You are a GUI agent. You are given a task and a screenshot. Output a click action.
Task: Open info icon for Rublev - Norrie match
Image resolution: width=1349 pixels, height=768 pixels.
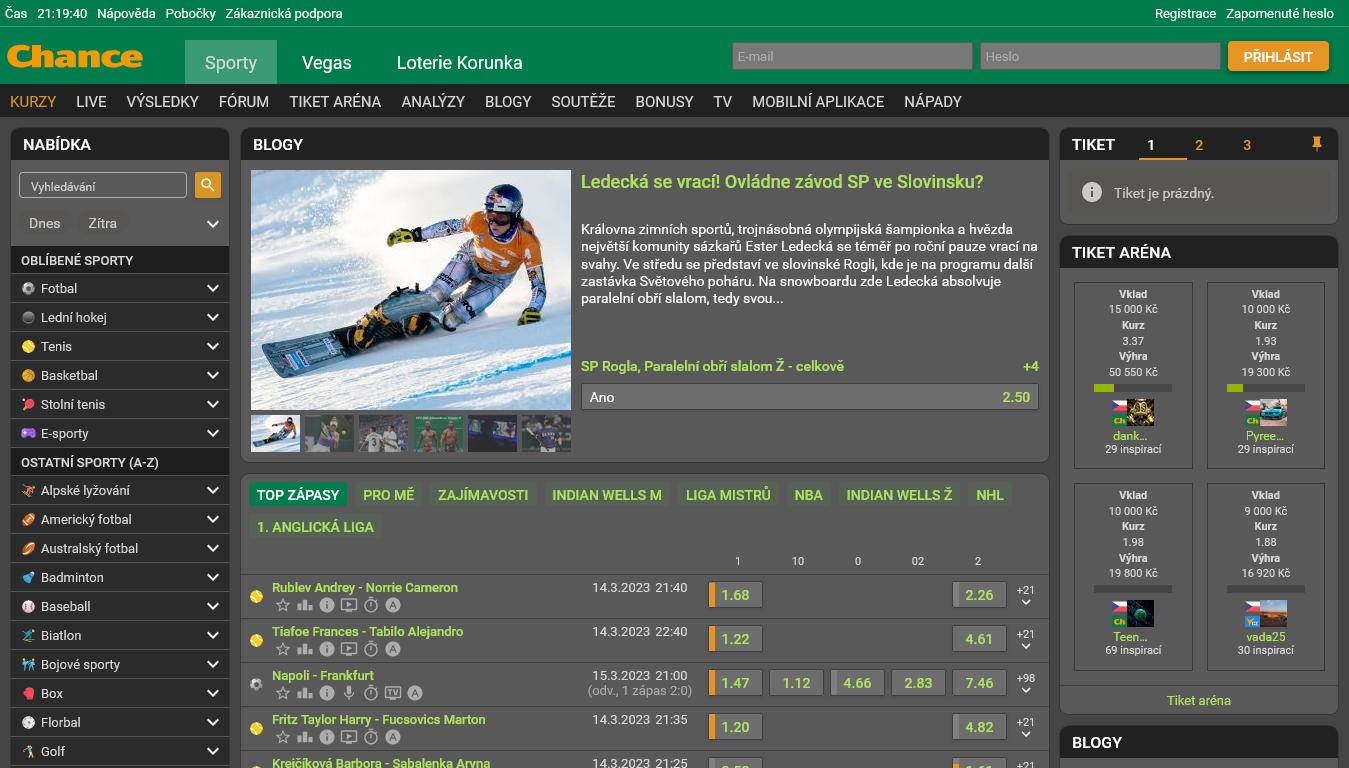327,605
